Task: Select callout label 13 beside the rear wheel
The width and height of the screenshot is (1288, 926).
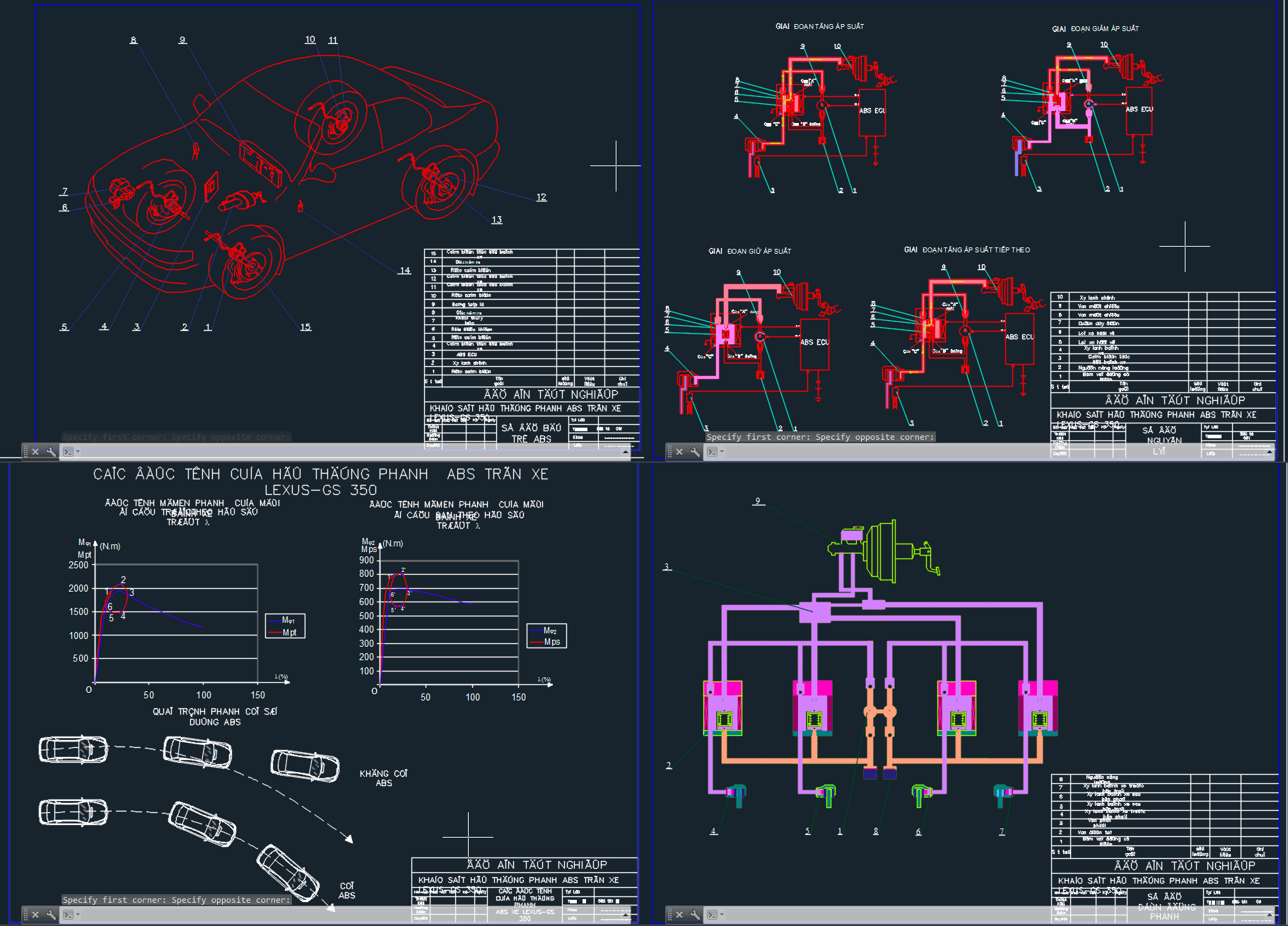Action: pyautogui.click(x=497, y=220)
